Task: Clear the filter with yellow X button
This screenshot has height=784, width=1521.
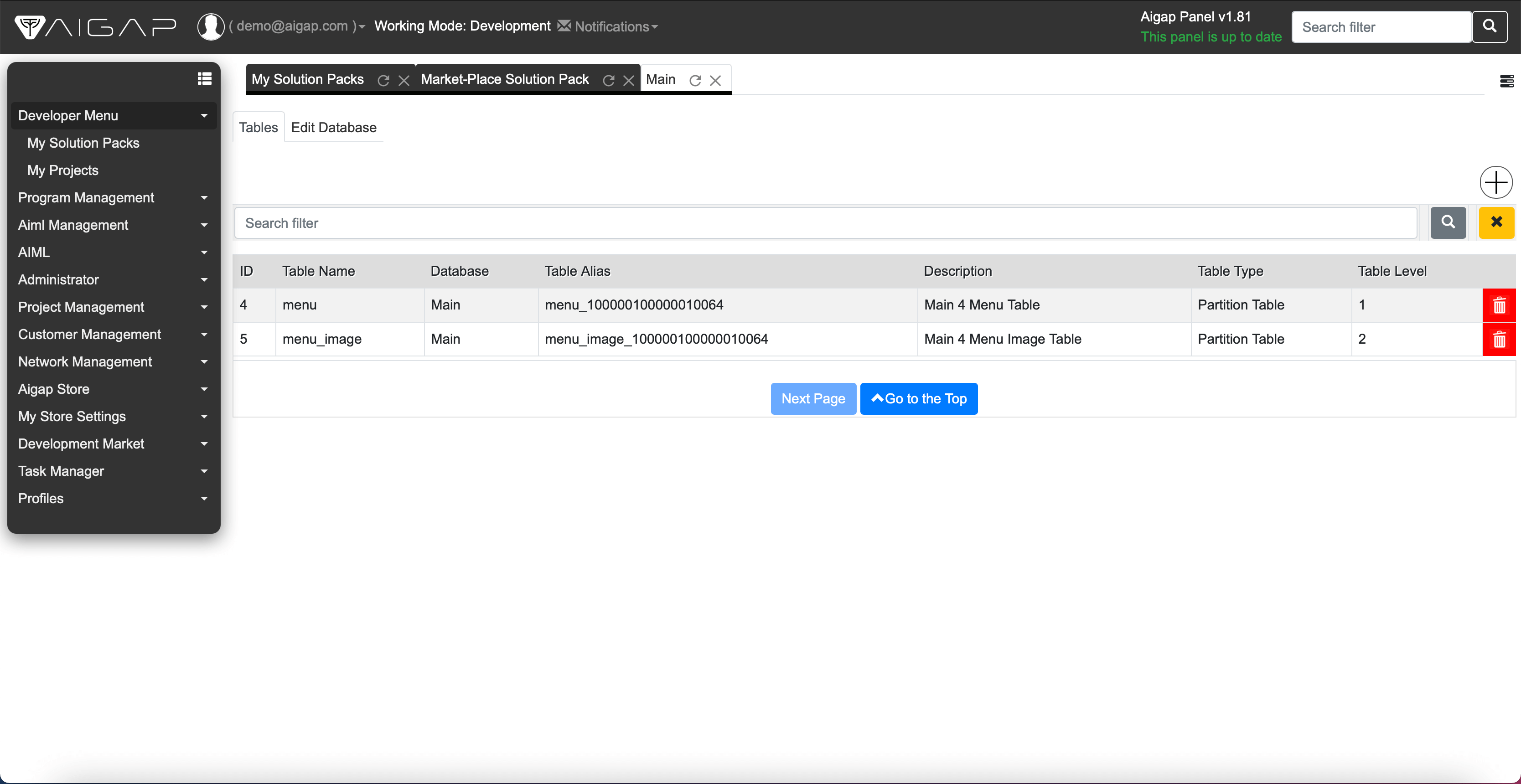Action: [x=1496, y=222]
